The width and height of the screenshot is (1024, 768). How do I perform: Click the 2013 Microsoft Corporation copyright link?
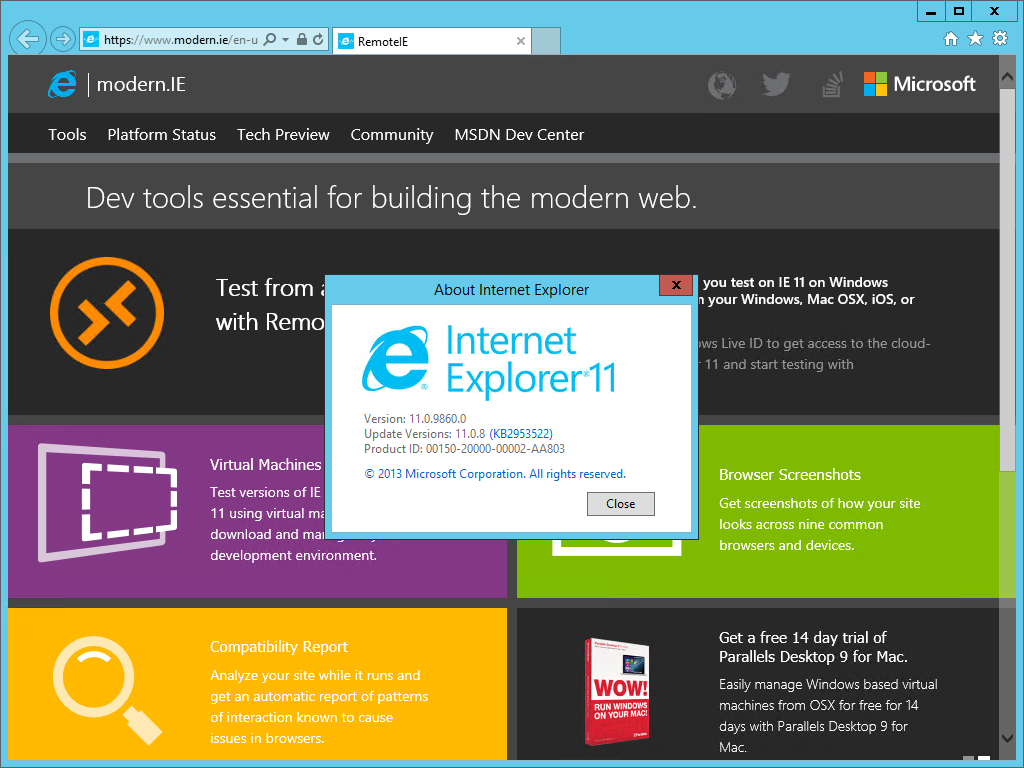tap(495, 474)
